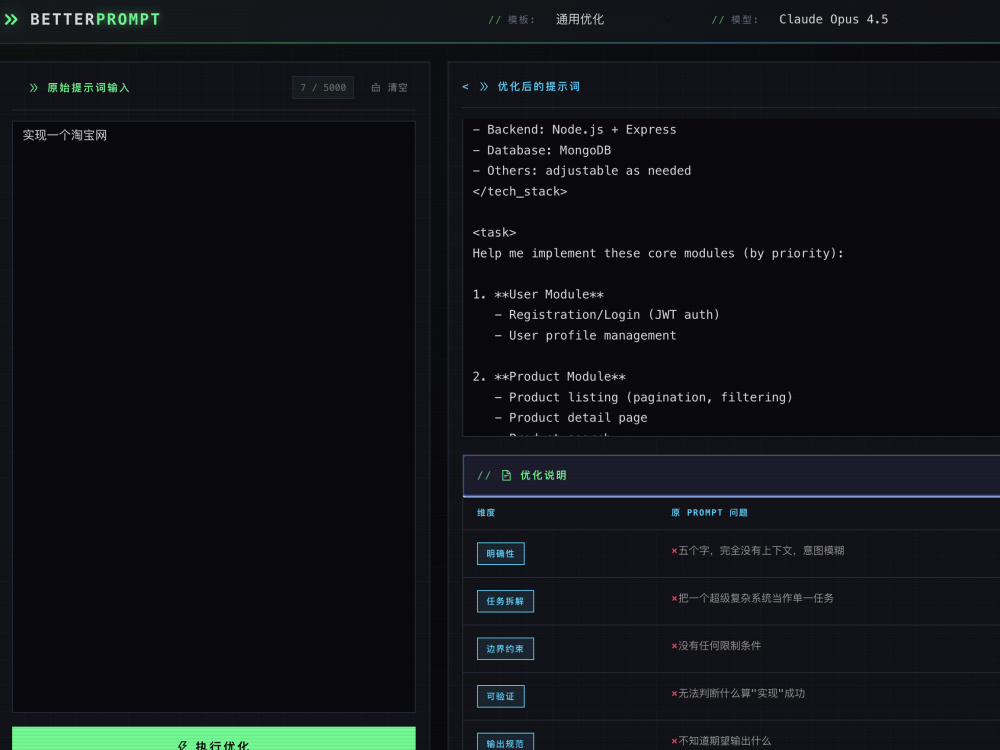Collapse the 优化说明 section header
This screenshot has height=750, width=1000.
coord(731,476)
